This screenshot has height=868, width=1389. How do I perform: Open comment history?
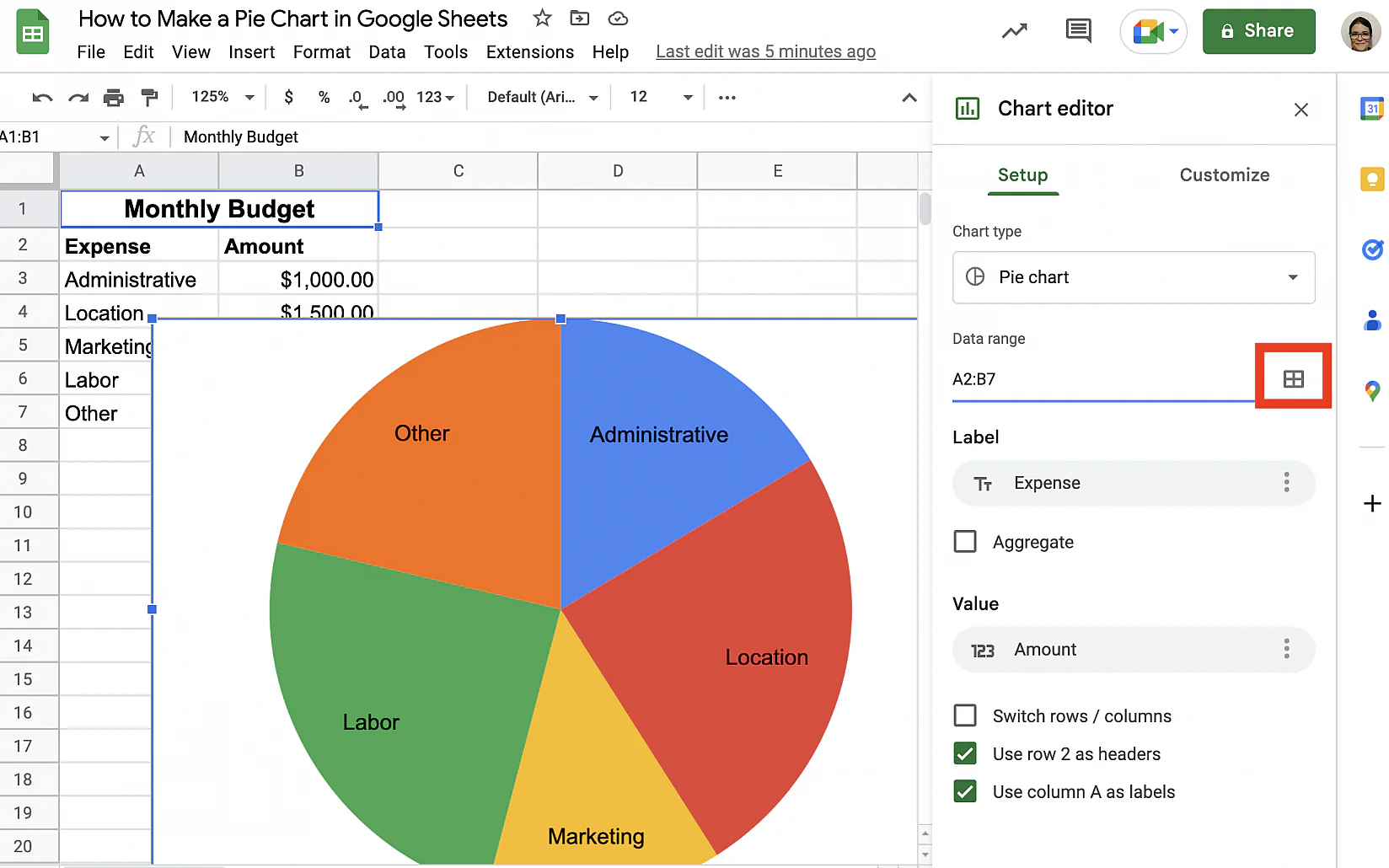click(1078, 30)
